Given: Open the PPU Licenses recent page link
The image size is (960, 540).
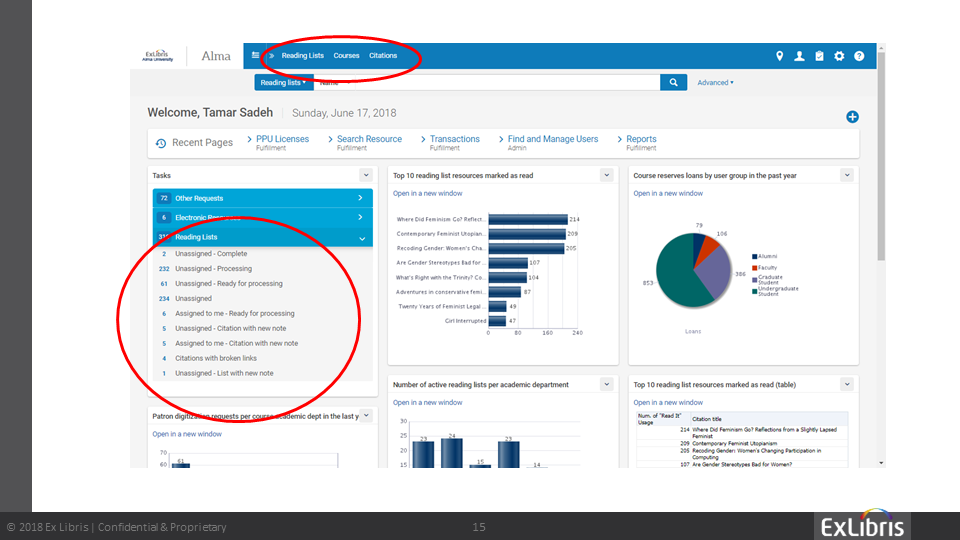Looking at the screenshot, I should pos(282,139).
